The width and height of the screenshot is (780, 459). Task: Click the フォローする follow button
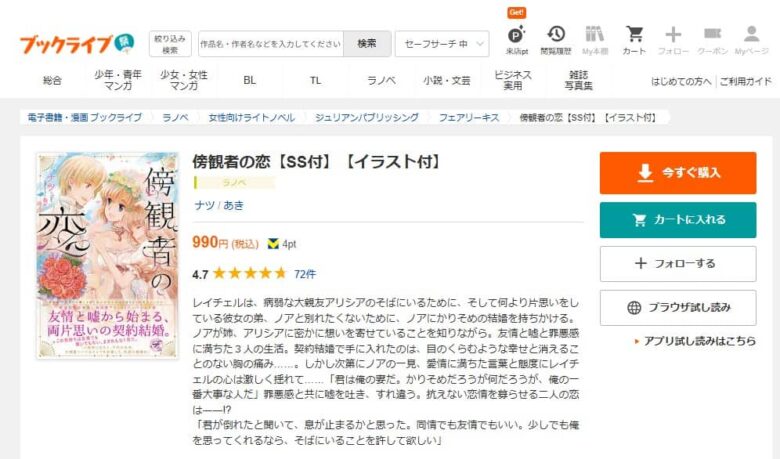[x=678, y=264]
